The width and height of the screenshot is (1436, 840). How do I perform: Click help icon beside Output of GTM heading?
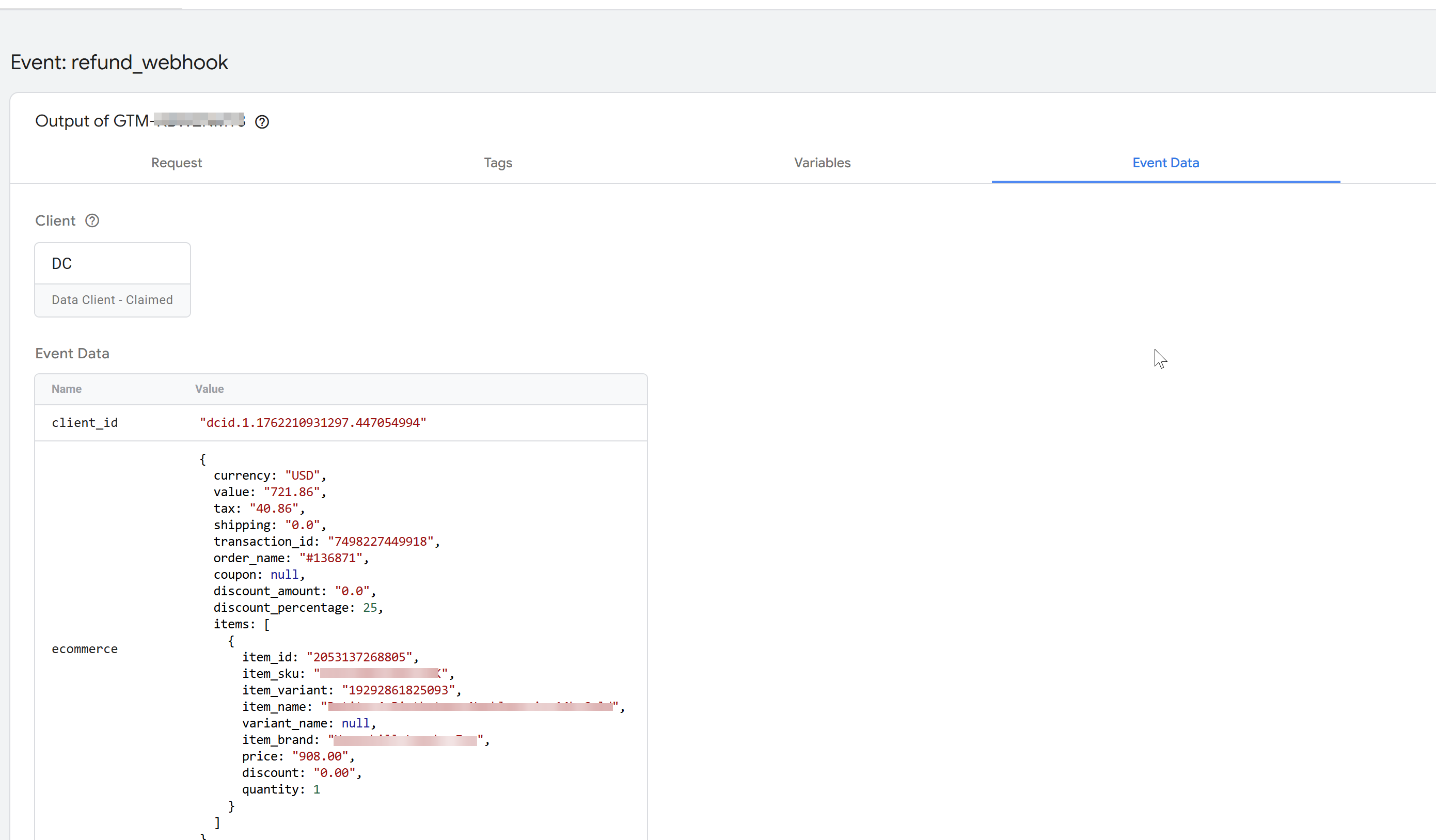pyautogui.click(x=262, y=122)
